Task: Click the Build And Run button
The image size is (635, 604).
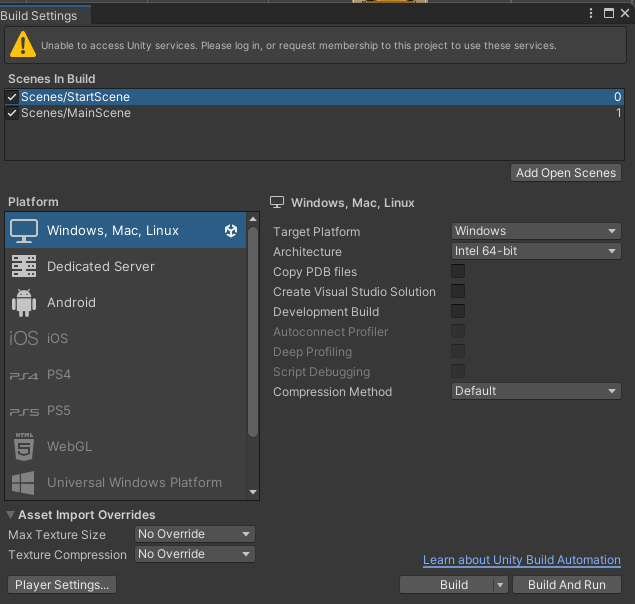Action: (x=567, y=585)
